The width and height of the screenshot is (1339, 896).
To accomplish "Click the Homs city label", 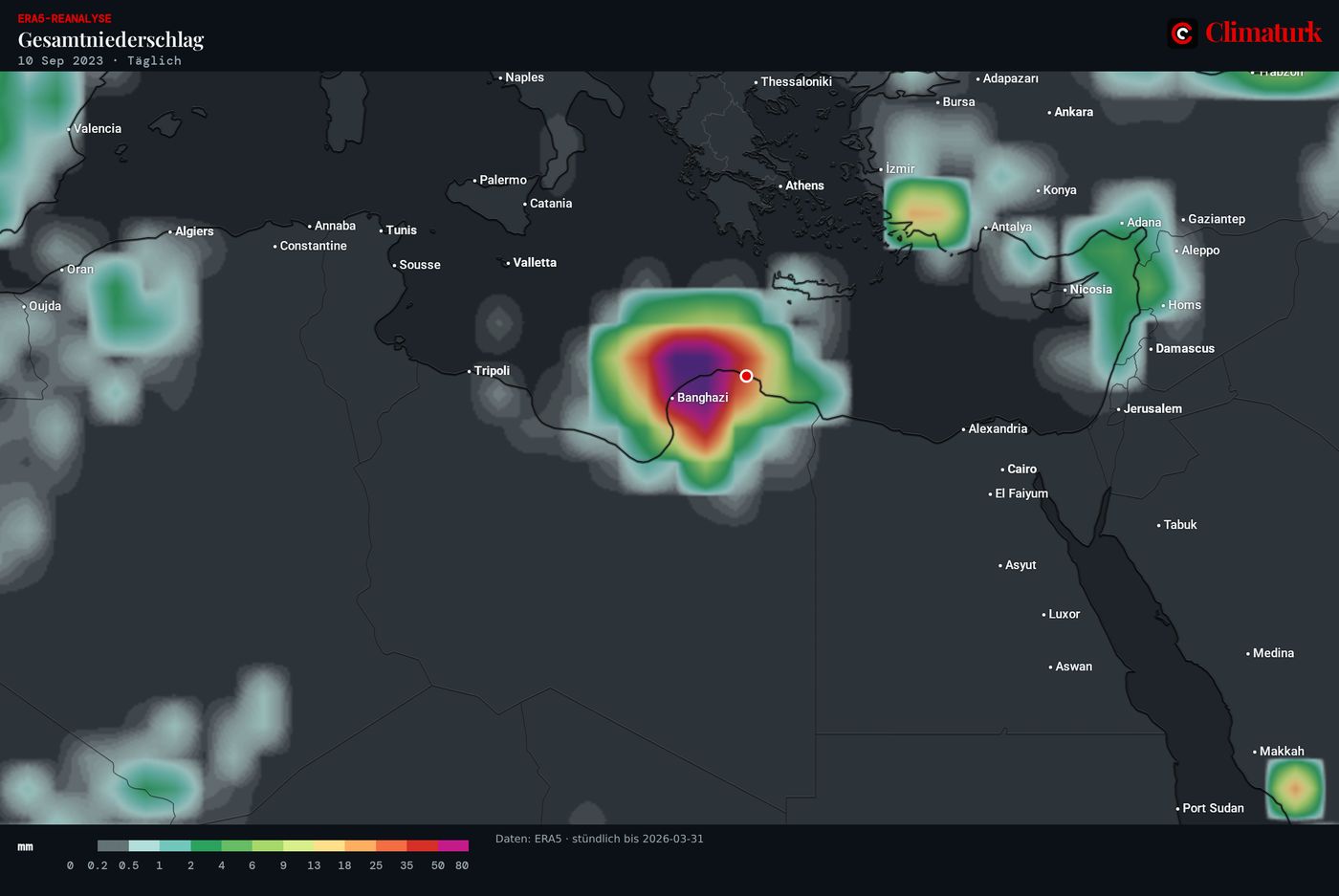I will 1184,305.
